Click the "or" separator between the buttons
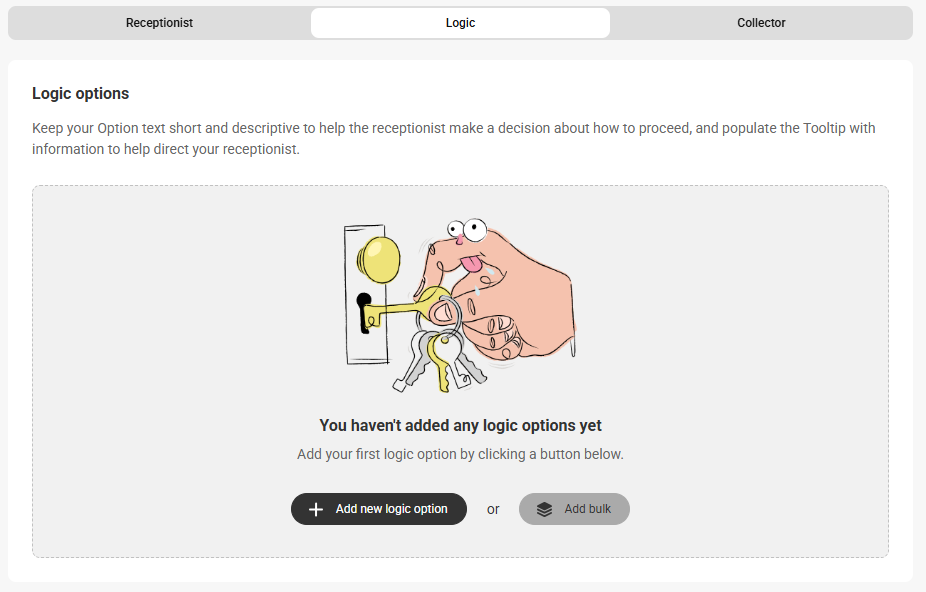Screen dimensions: 926x592 [493, 509]
